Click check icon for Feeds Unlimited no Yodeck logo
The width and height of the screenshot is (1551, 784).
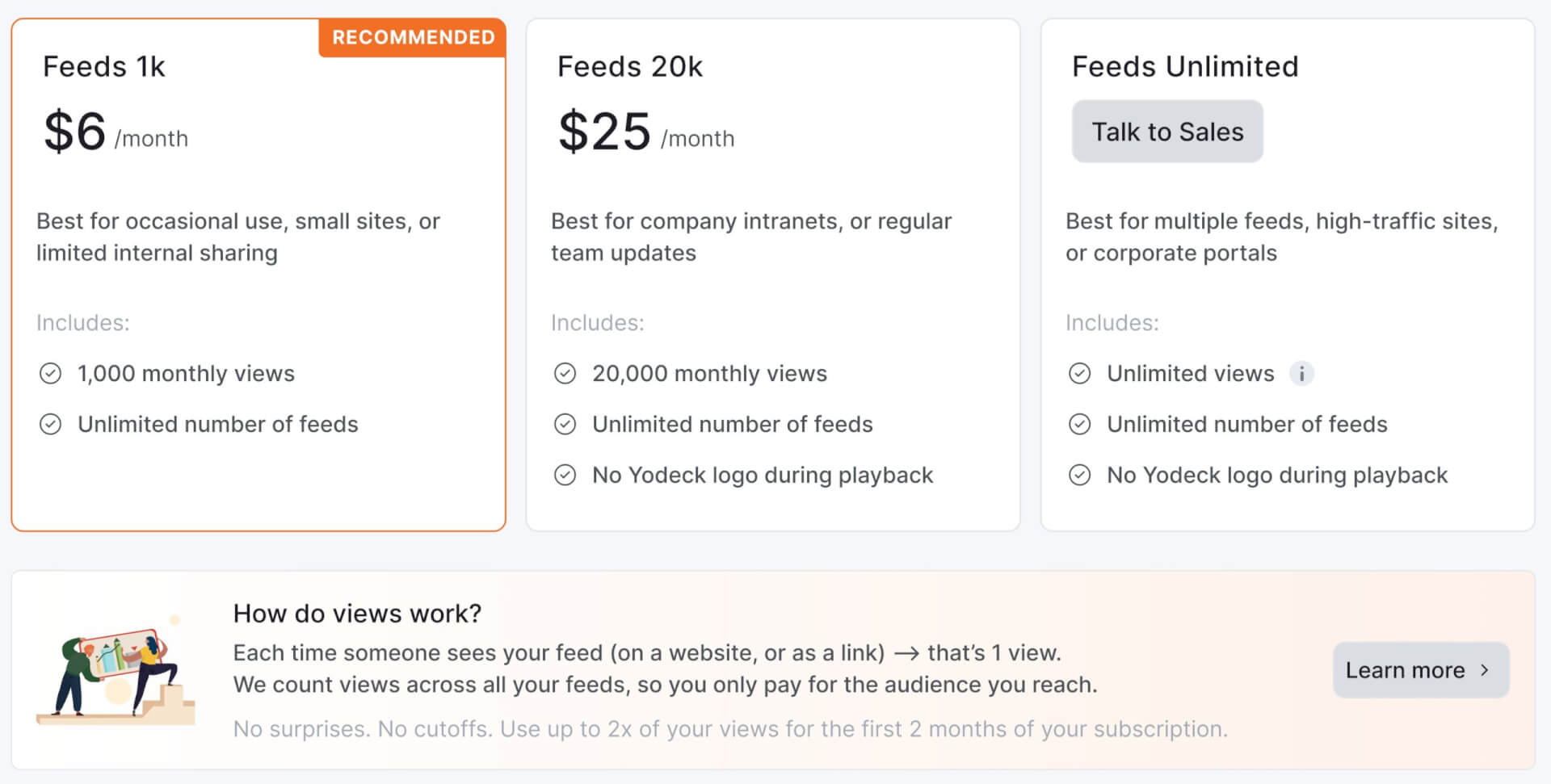[x=1079, y=476]
